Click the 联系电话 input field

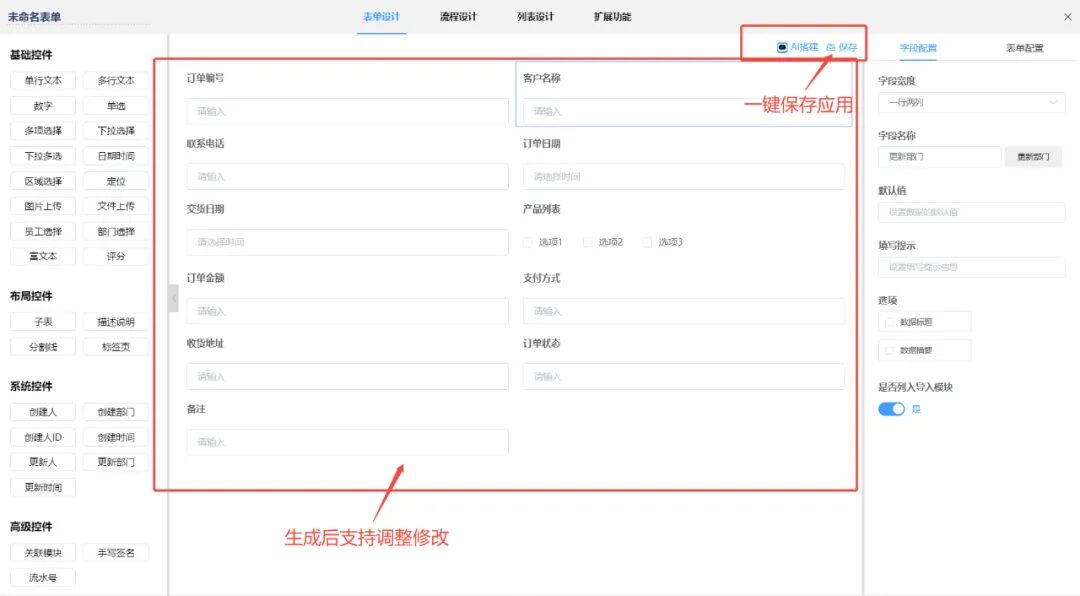[x=347, y=177]
